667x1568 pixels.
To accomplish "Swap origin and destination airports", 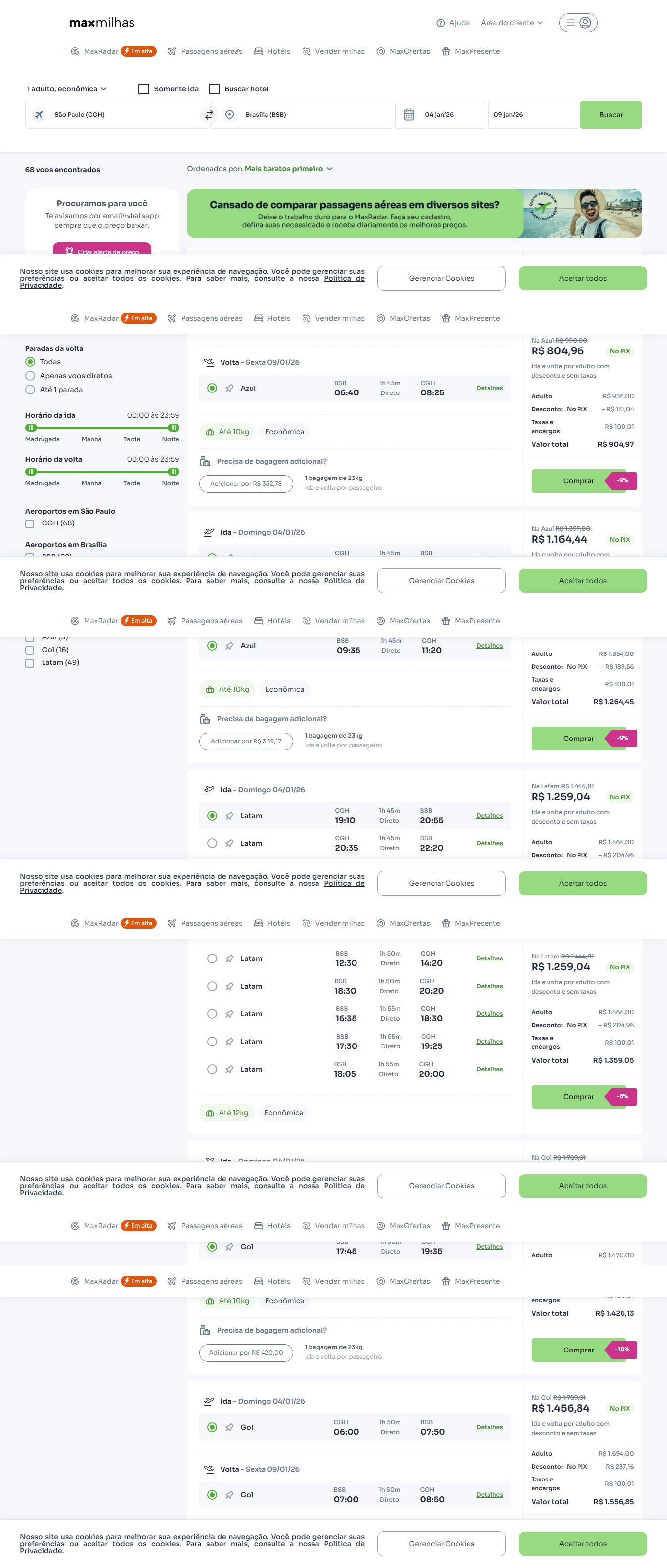I will pyautogui.click(x=209, y=114).
